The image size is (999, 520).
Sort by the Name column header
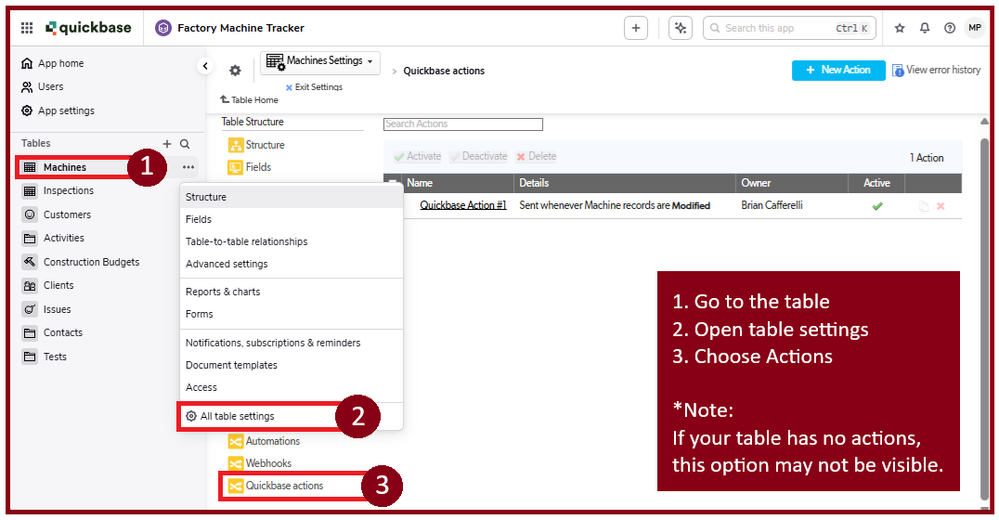point(420,183)
